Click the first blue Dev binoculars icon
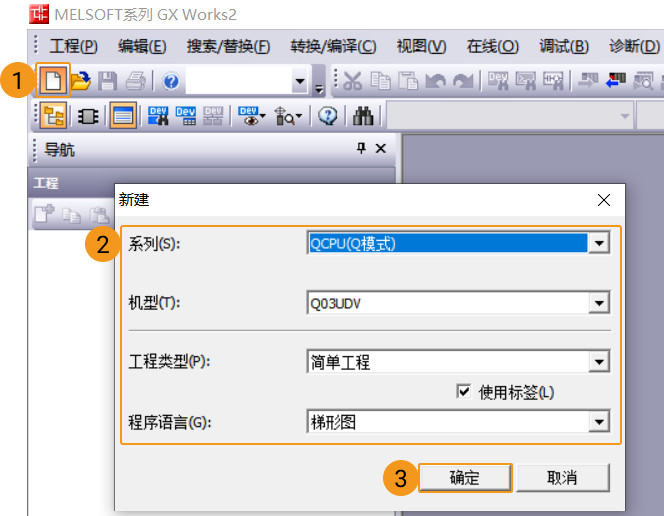Screen dimensions: 664x516 (158, 116)
